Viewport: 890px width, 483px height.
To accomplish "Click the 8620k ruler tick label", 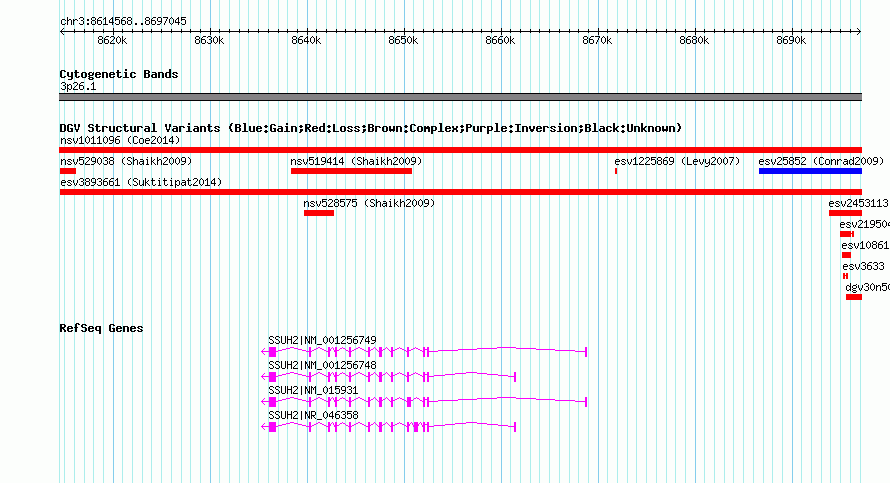I will (x=112, y=41).
